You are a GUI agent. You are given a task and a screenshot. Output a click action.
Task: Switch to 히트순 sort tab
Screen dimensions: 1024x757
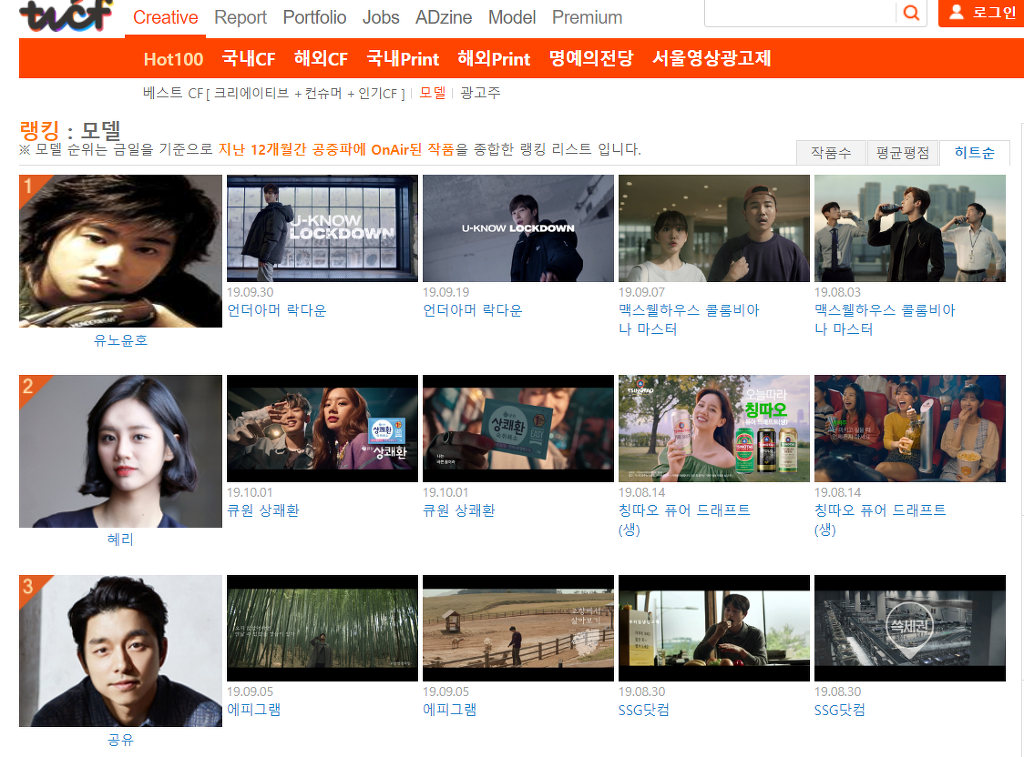click(x=974, y=153)
